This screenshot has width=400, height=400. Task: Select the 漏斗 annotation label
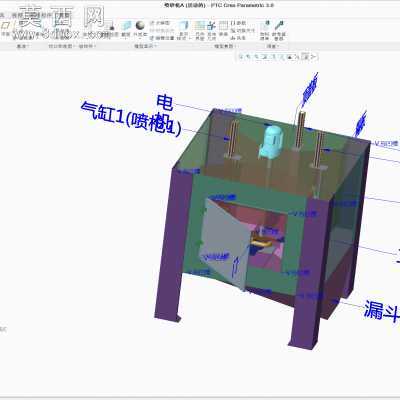coord(382,311)
